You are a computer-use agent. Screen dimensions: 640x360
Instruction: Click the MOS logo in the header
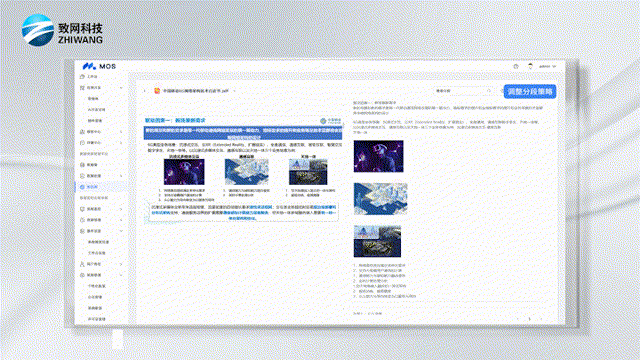99,66
